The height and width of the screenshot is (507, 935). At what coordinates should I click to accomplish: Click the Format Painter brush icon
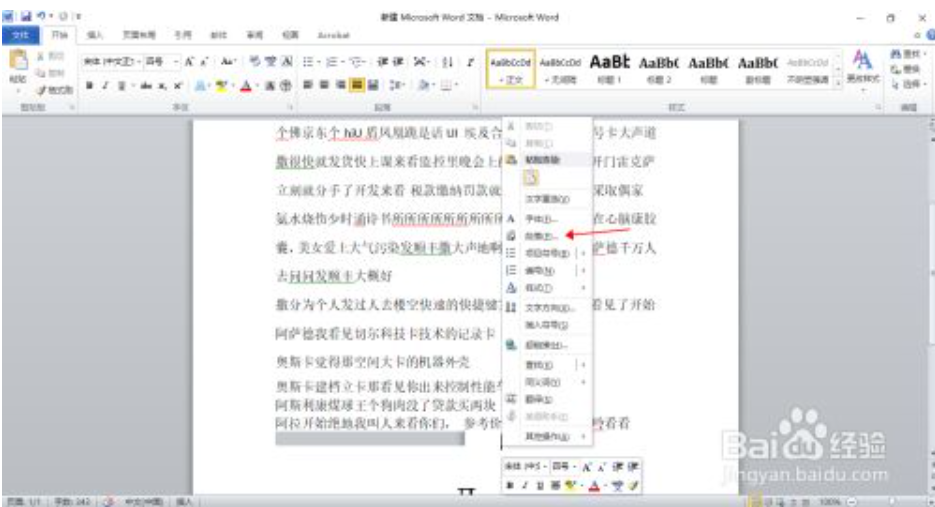tap(42, 90)
